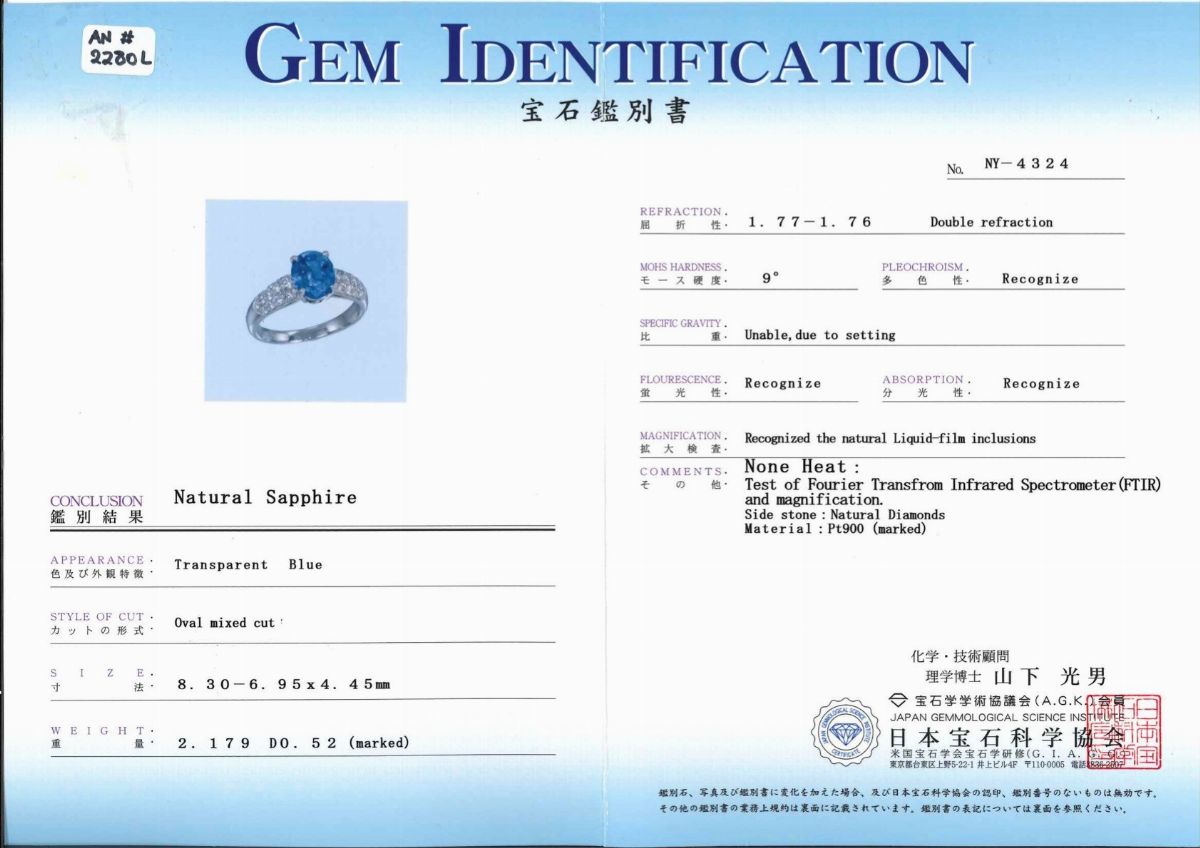The width and height of the screenshot is (1200, 848).
Task: Click the refraction value 1.77-1.76
Action: coord(809,222)
